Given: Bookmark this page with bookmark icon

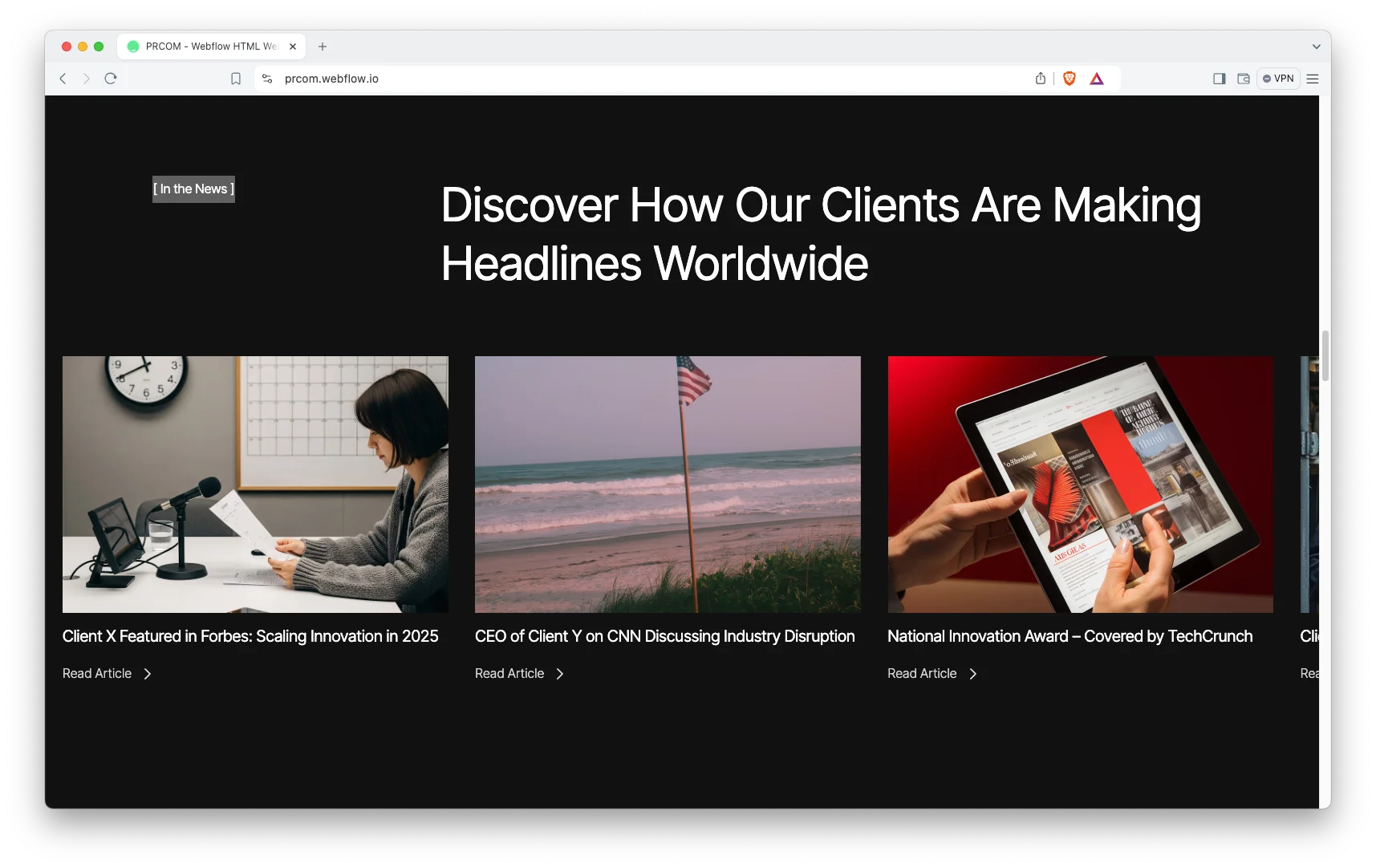Looking at the screenshot, I should tap(236, 79).
